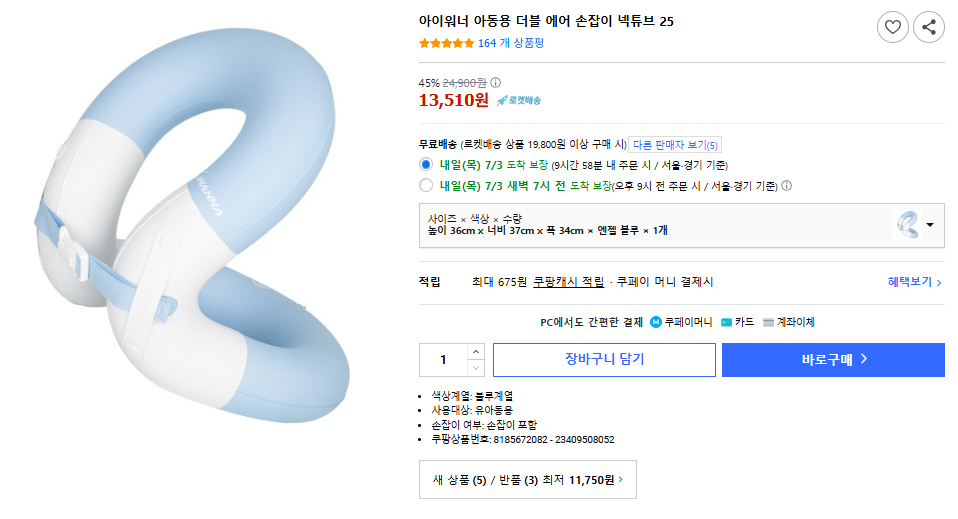The height and width of the screenshot is (519, 958).
Task: Click the share icon button
Action: pos(929,27)
